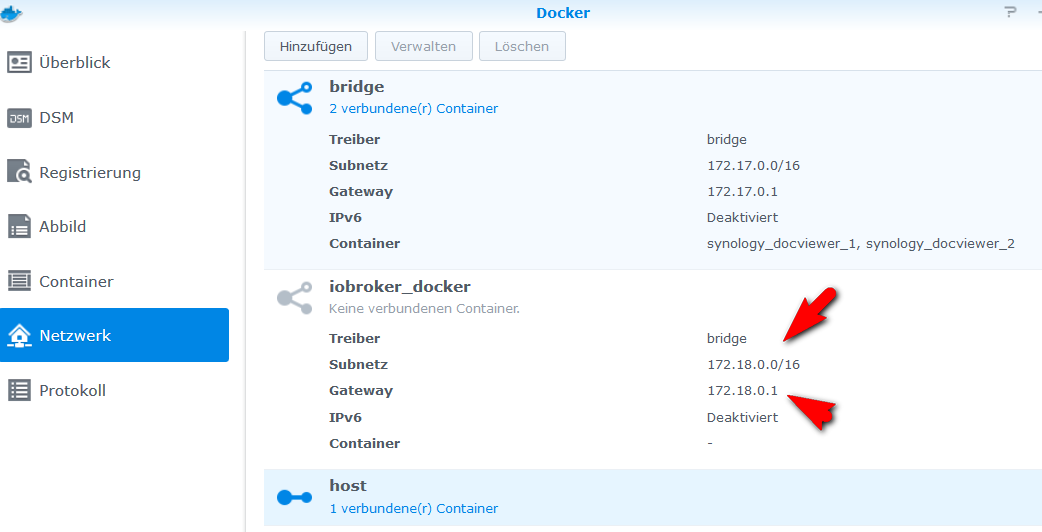Click the Protokoll log icon
The image size is (1042, 532).
(20, 391)
